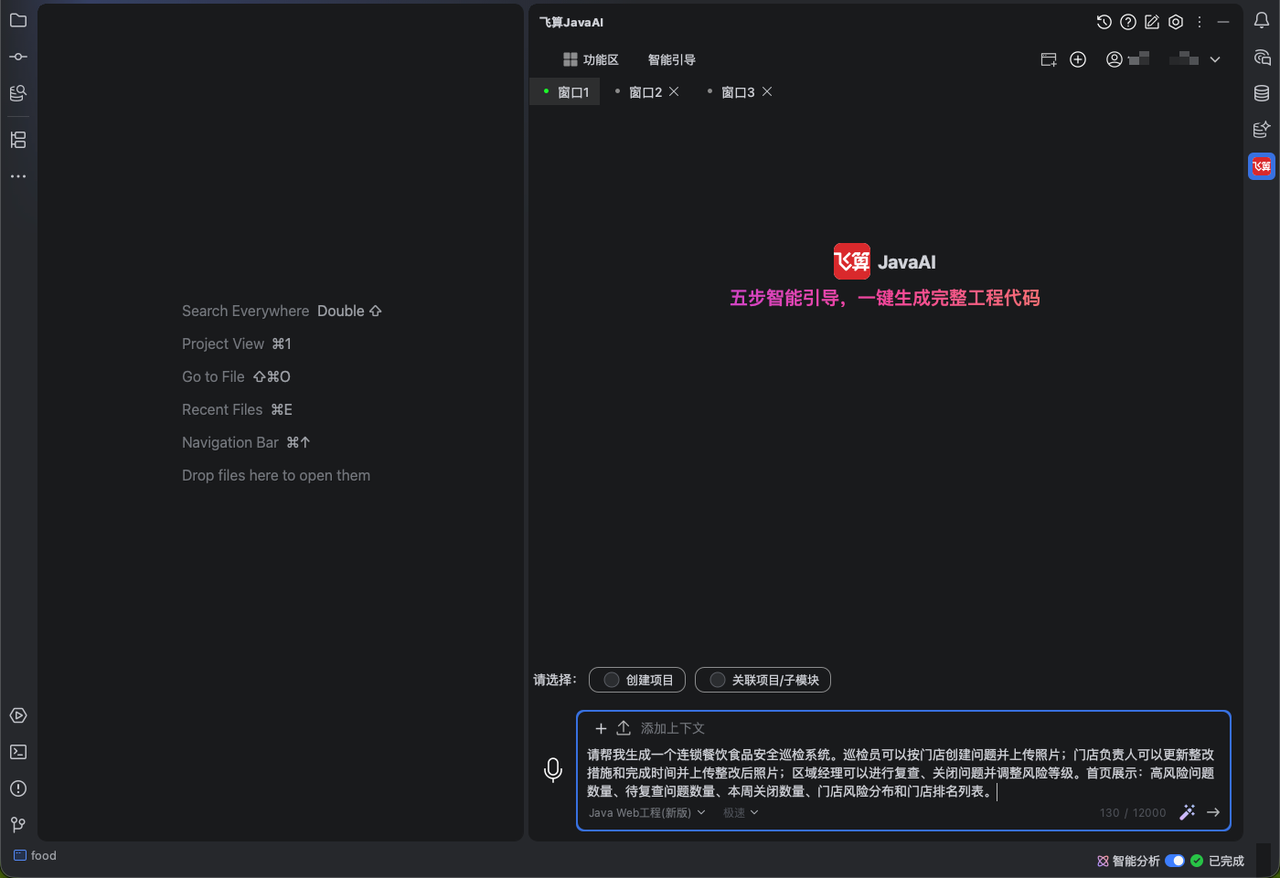
Task: Click the 智能分析 atom icon in status bar
Action: click(x=1103, y=861)
